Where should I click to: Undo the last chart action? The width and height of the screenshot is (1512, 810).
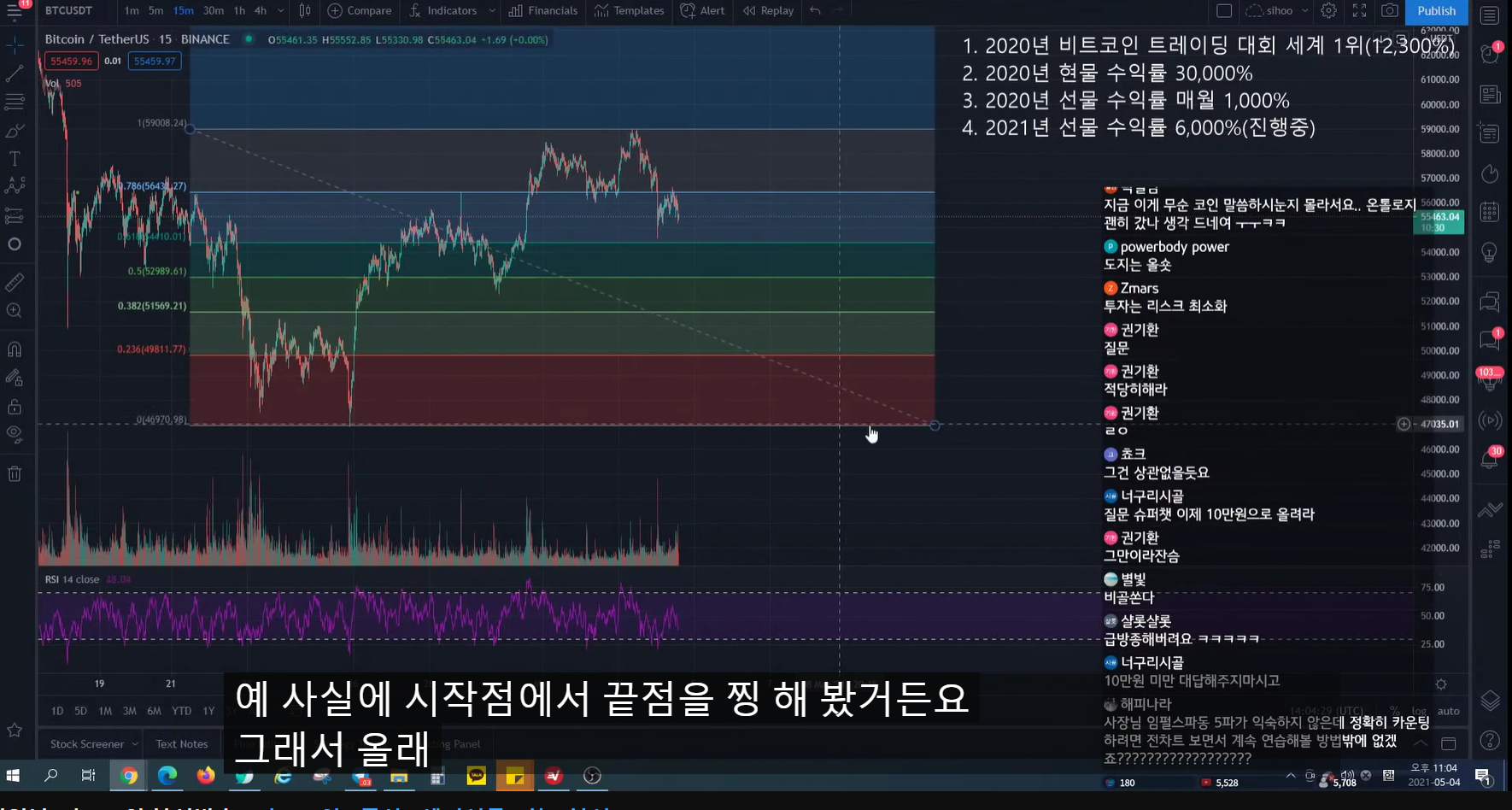point(816,11)
